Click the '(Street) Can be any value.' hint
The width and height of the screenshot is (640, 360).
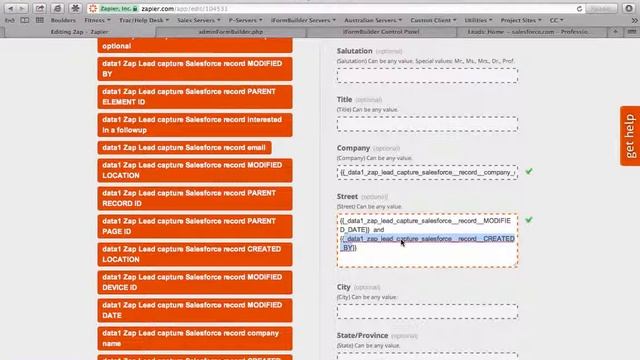(x=369, y=207)
